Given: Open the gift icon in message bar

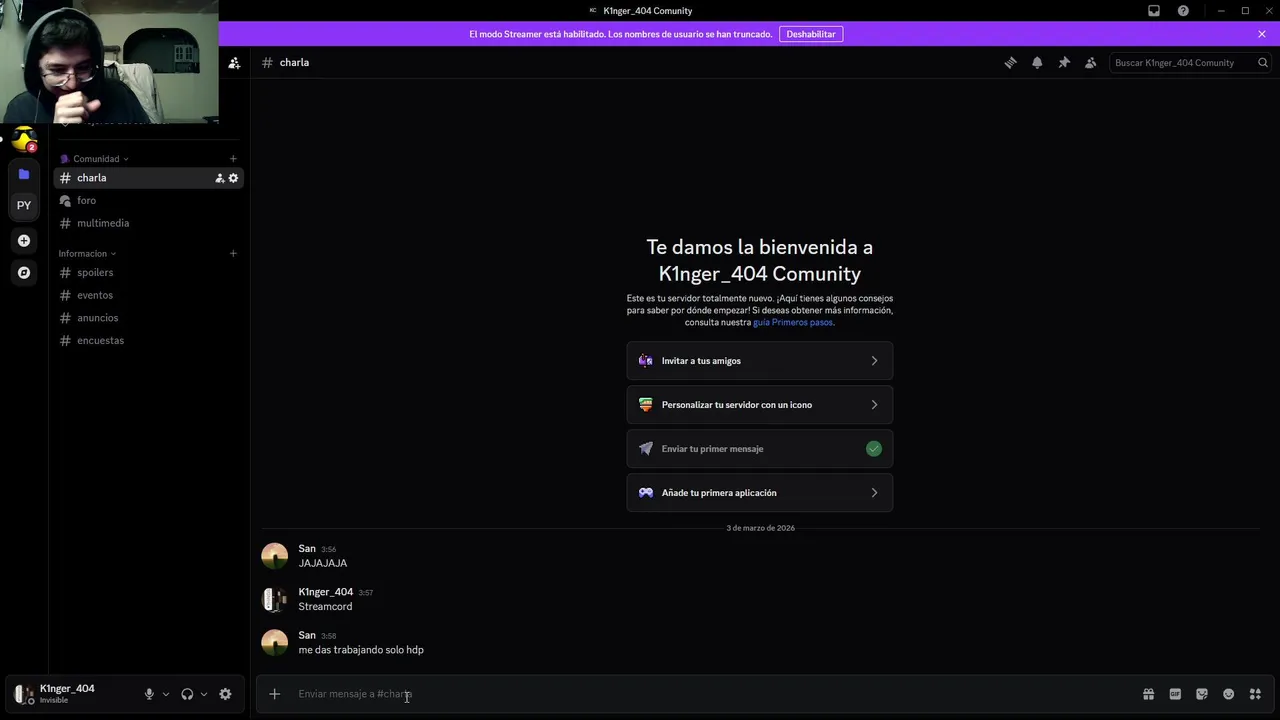Looking at the screenshot, I should [x=1148, y=694].
